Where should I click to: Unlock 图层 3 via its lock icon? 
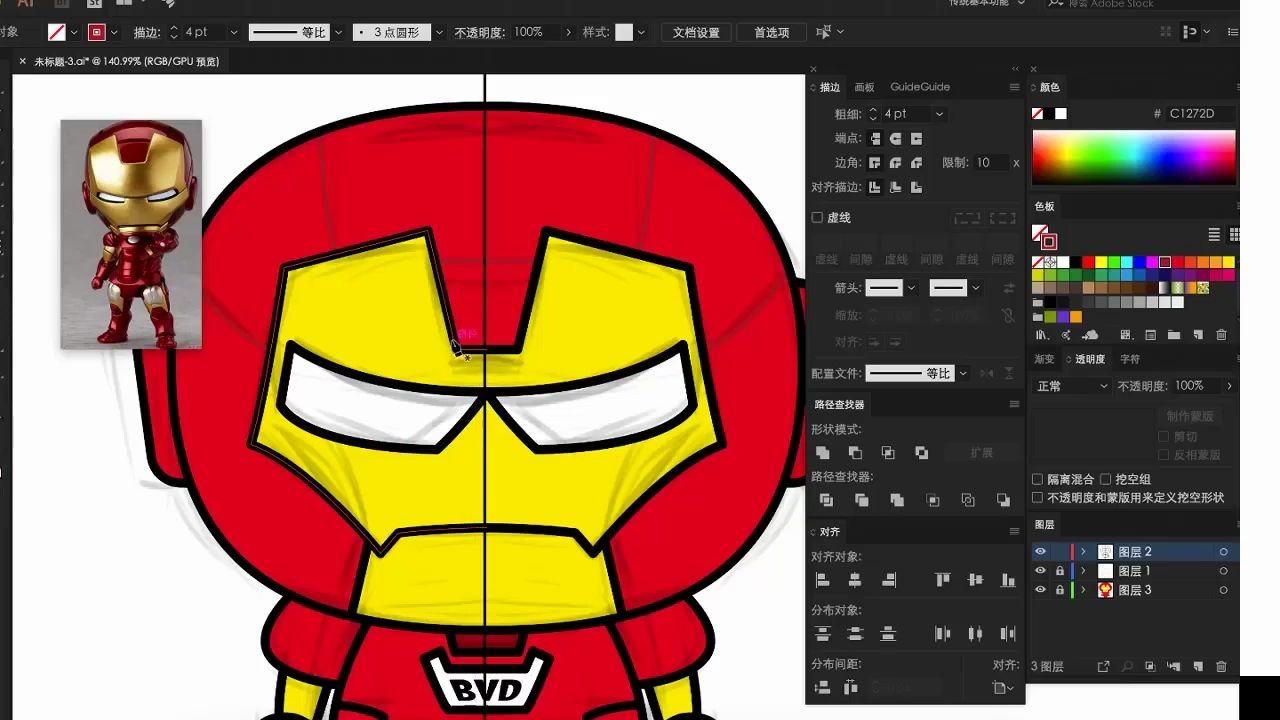pos(1060,590)
